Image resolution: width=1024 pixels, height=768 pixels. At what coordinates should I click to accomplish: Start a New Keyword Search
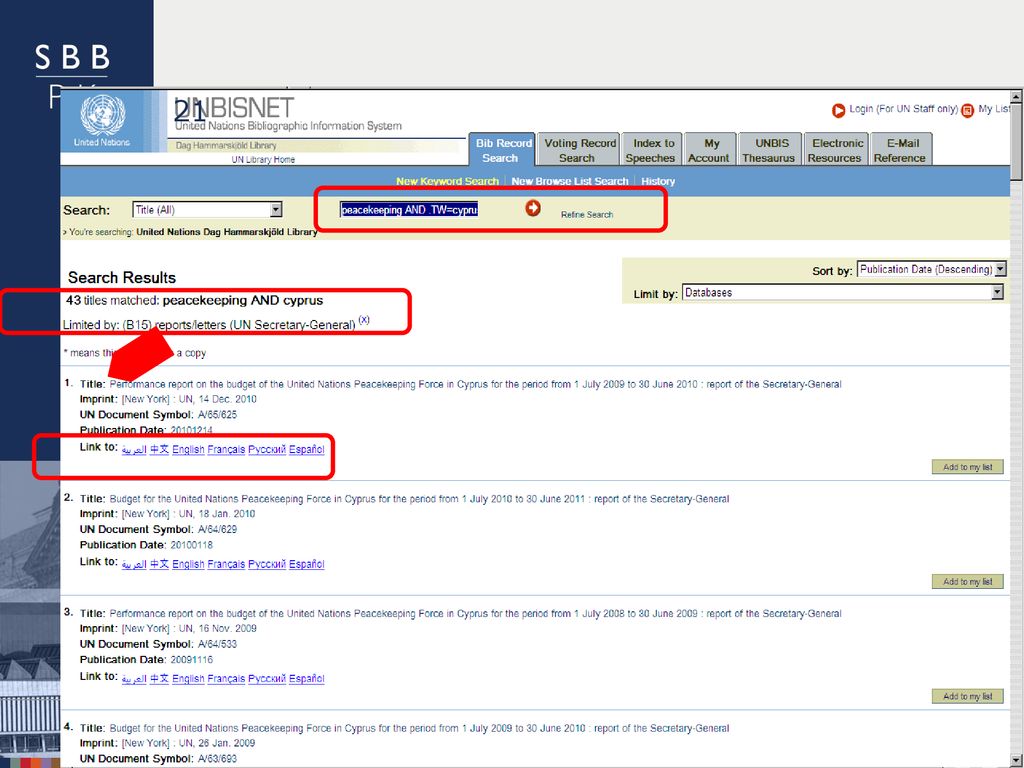coord(447,181)
